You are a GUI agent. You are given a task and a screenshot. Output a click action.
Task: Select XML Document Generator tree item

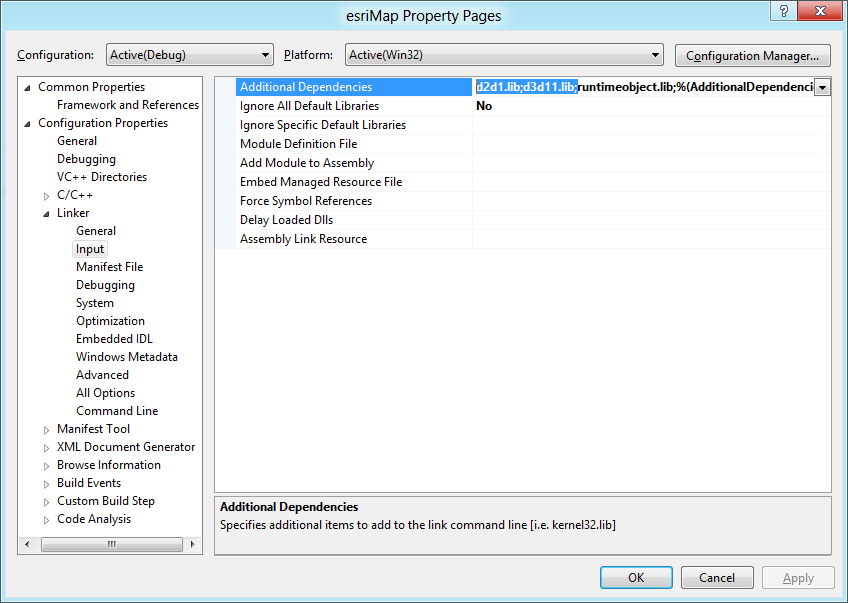126,447
